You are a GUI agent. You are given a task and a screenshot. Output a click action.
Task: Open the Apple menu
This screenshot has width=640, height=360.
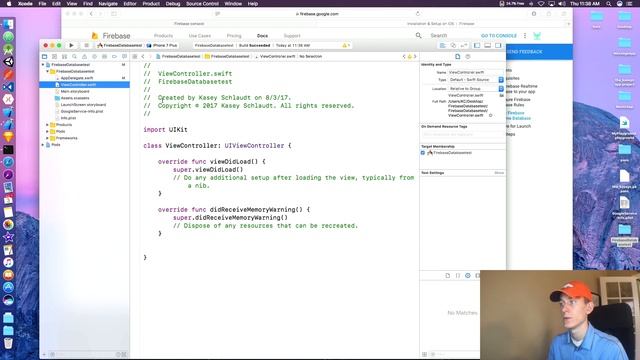[x=9, y=4]
